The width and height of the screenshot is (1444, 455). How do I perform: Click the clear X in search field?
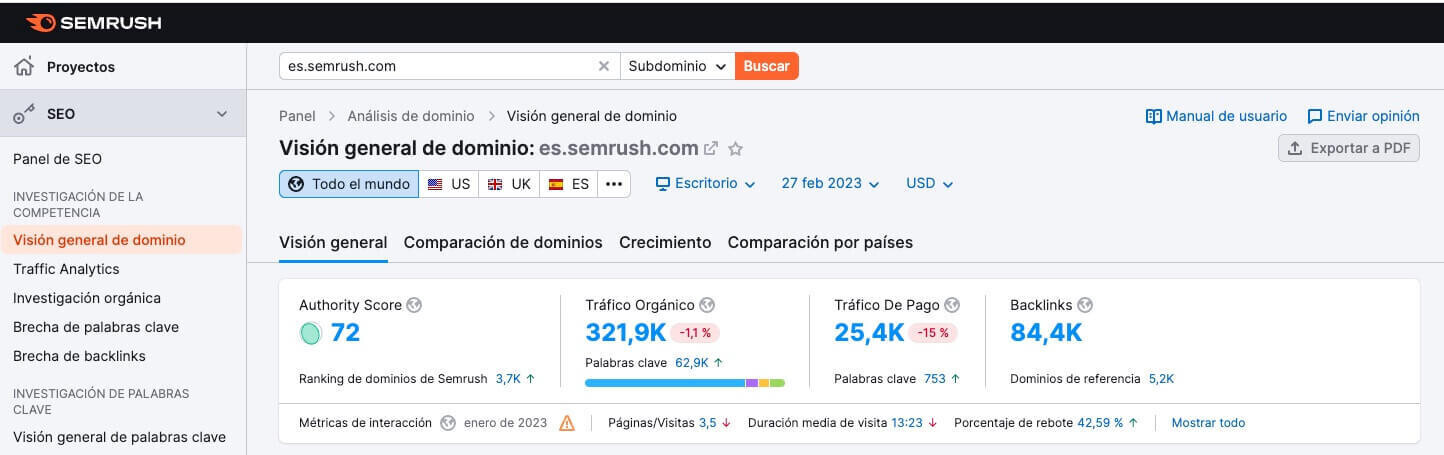point(603,66)
